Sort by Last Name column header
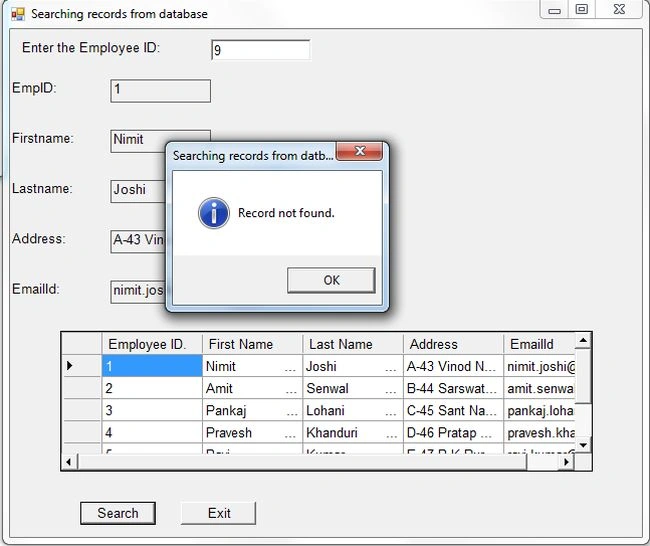Image resolution: width=650 pixels, height=546 pixels. point(353,344)
